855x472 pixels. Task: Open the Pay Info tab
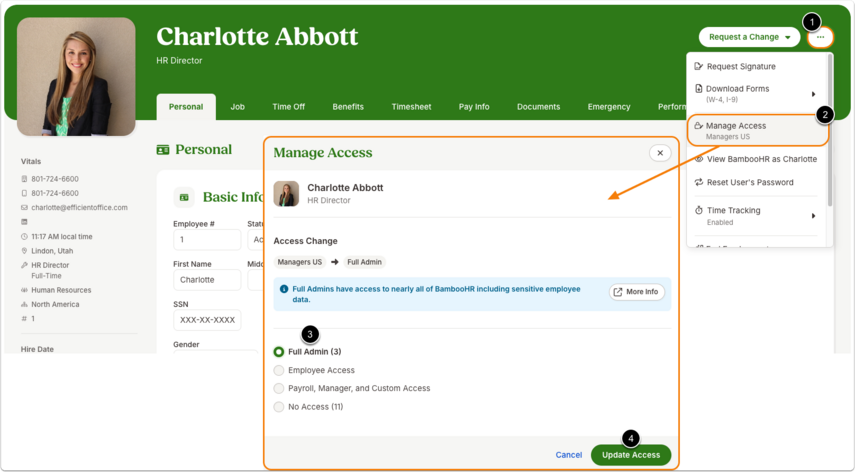(474, 107)
